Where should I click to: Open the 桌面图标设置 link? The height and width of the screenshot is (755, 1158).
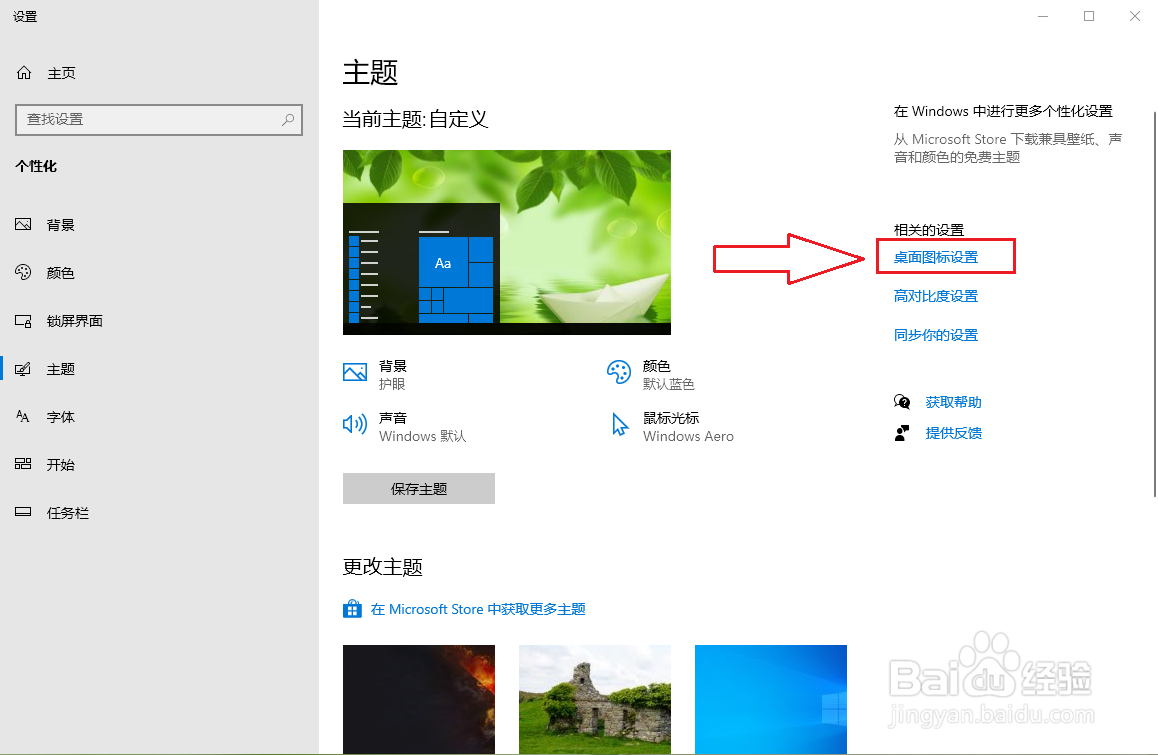tap(936, 257)
